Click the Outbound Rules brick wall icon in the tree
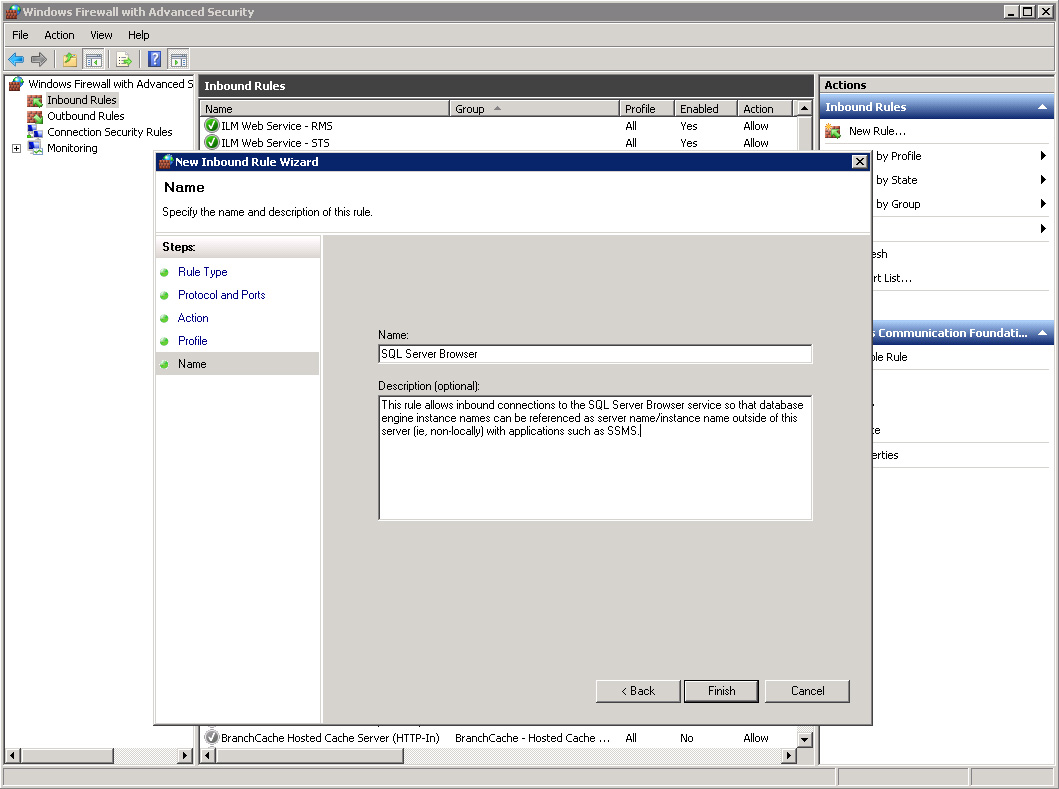Viewport: 1059px width, 789px height. [34, 117]
